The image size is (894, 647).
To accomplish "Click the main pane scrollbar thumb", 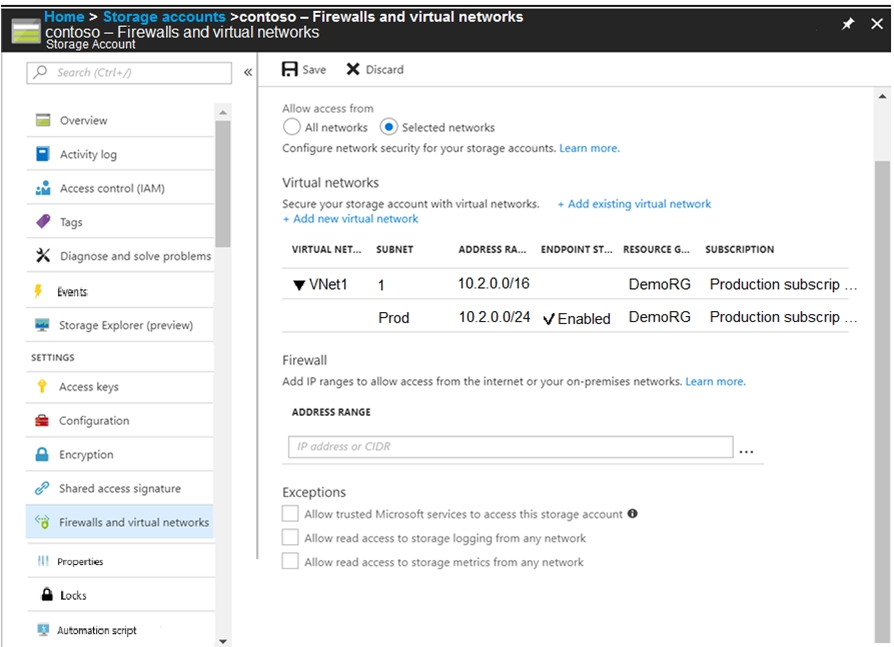I will coord(882,402).
